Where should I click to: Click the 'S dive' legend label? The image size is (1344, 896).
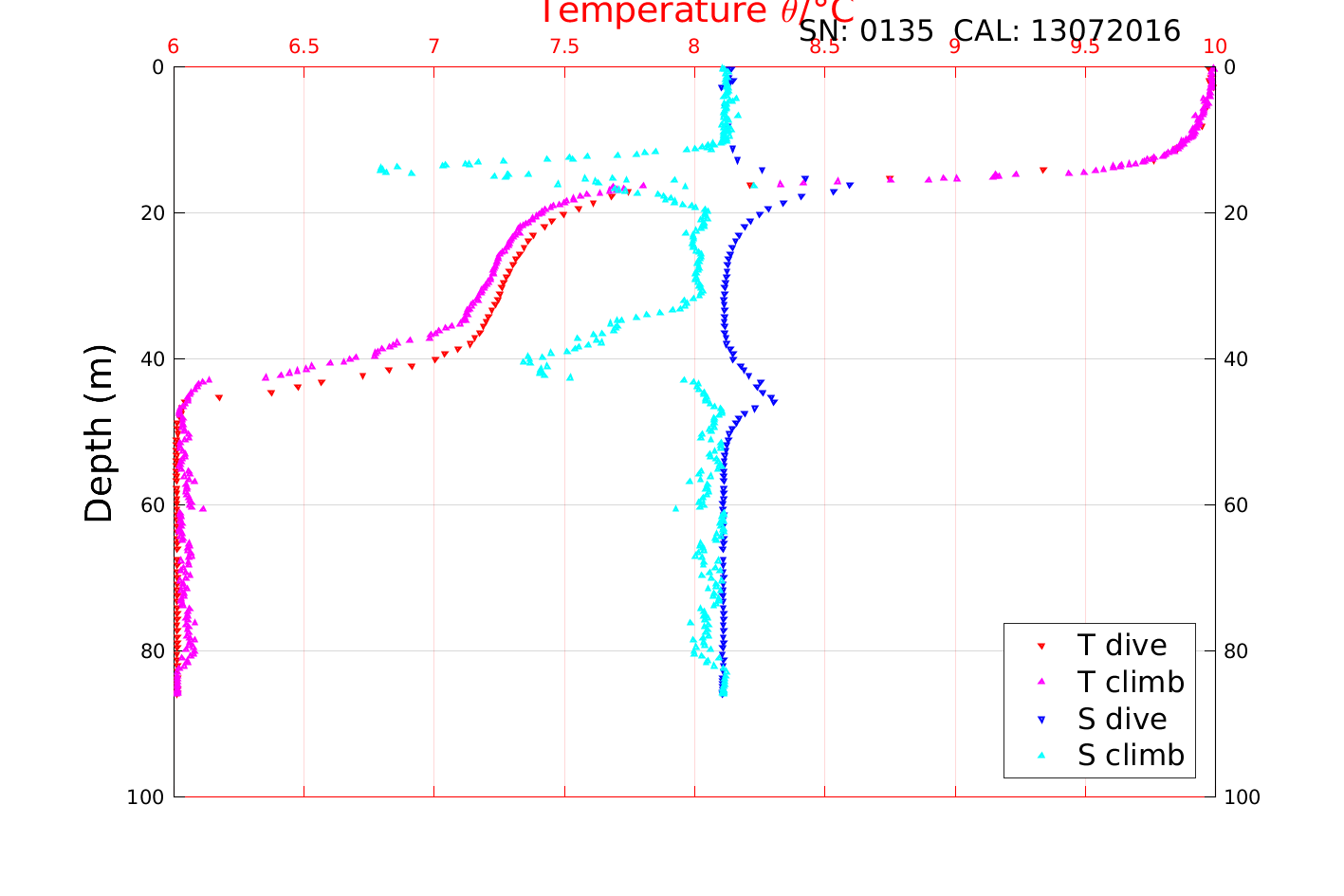tap(1122, 719)
